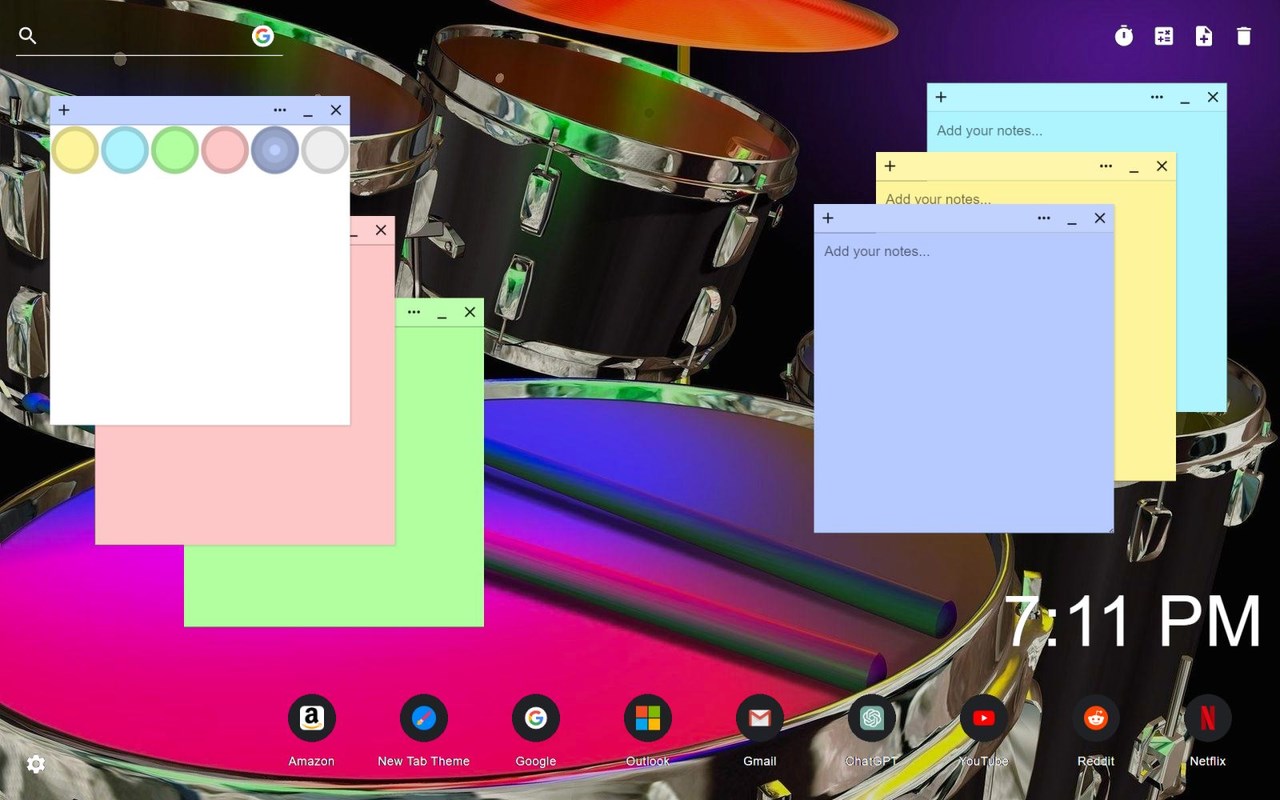Click in the search input field

pyautogui.click(x=145, y=36)
